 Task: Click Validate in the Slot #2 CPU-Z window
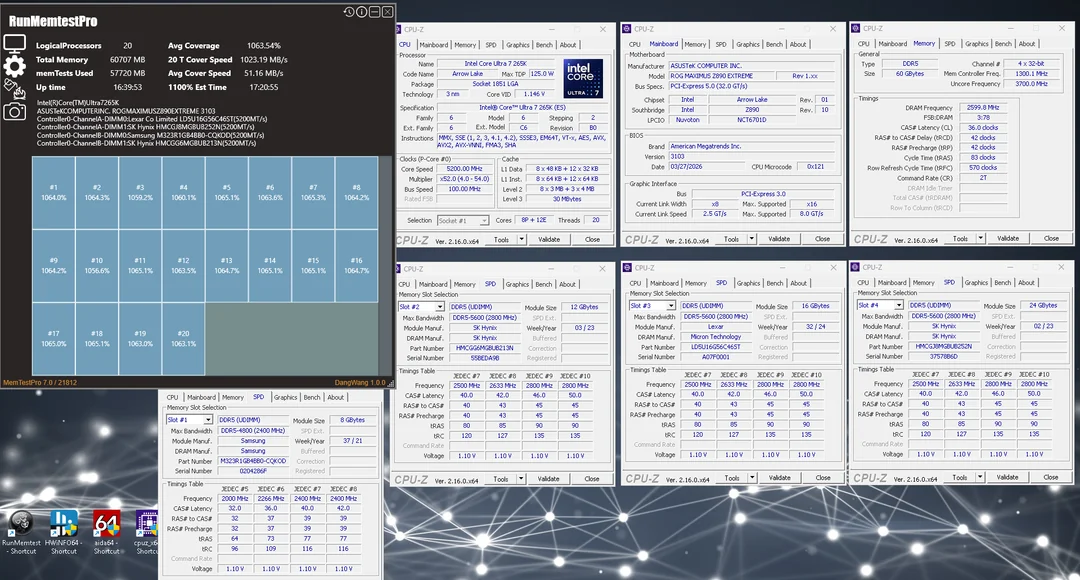click(548, 478)
